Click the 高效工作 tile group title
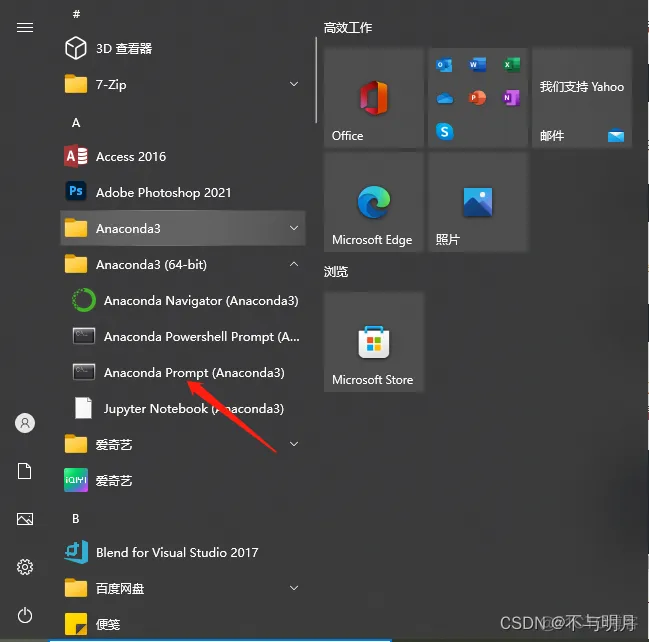Image resolution: width=649 pixels, height=642 pixels. point(348,28)
